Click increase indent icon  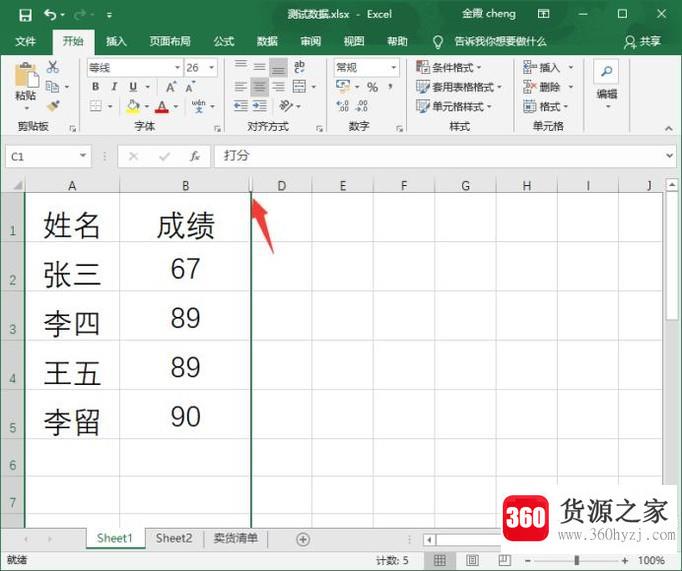tap(260, 106)
